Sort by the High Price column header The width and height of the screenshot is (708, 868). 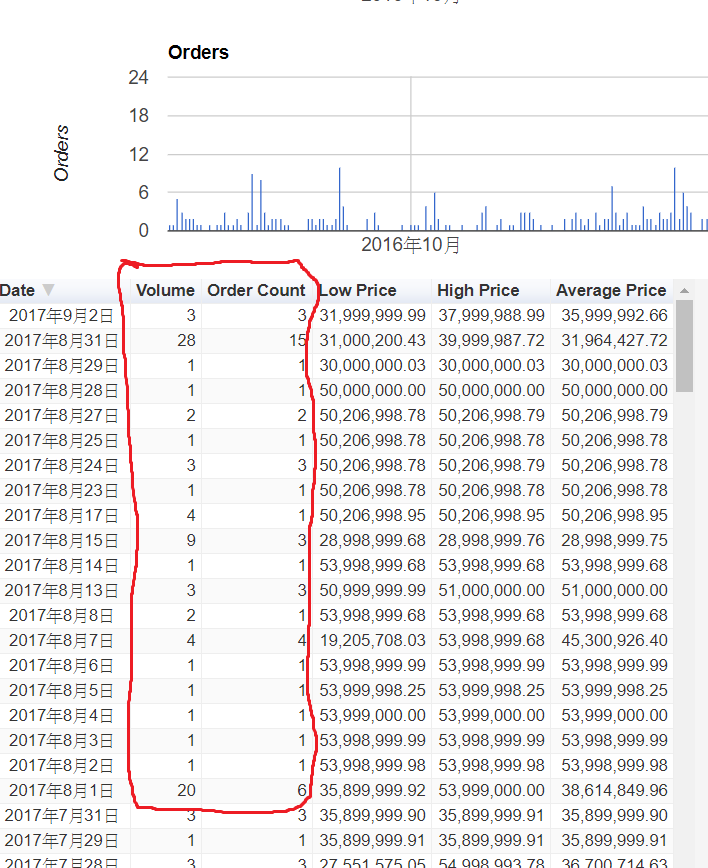pos(478,290)
